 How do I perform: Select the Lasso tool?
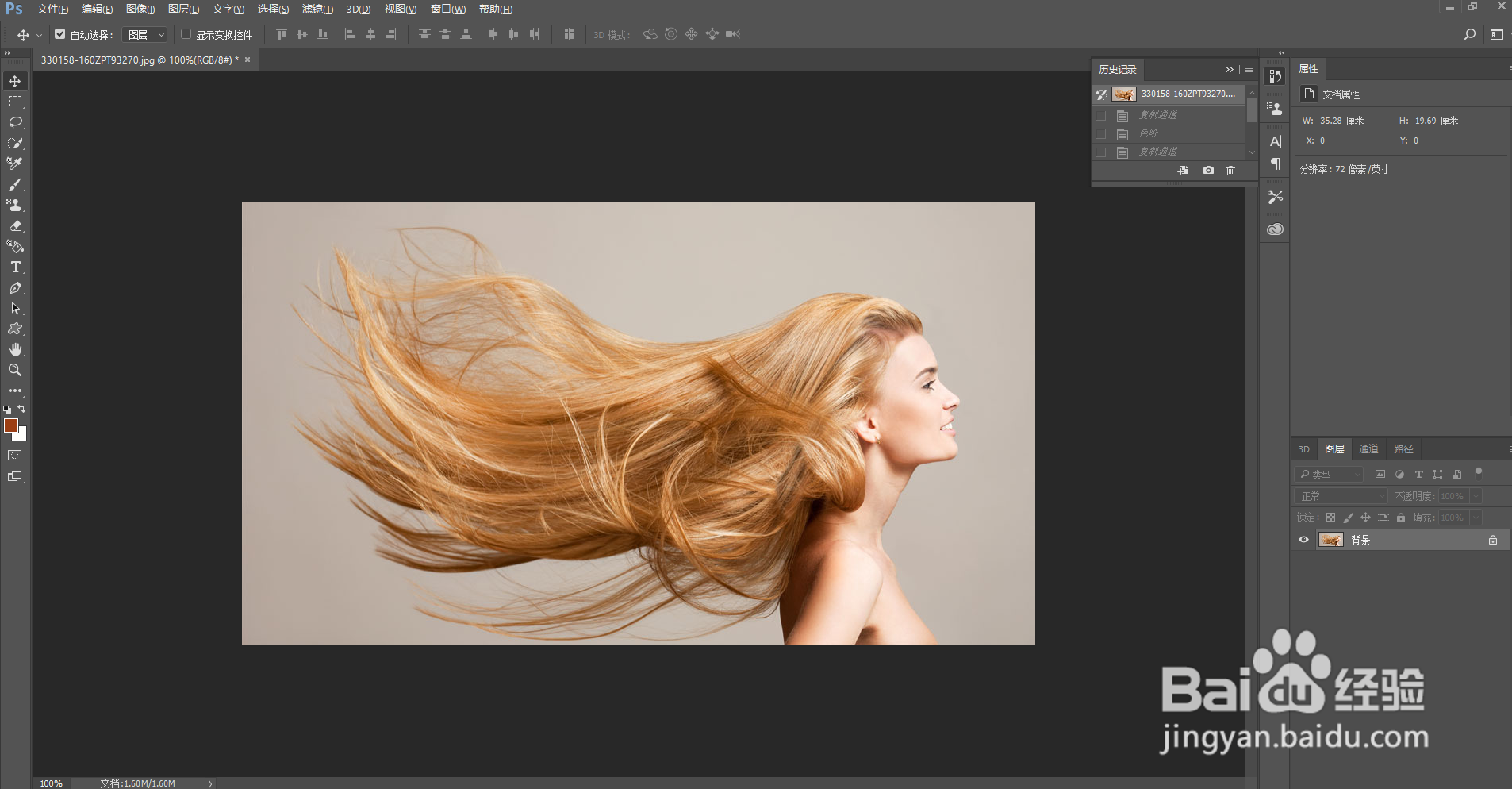(15, 122)
